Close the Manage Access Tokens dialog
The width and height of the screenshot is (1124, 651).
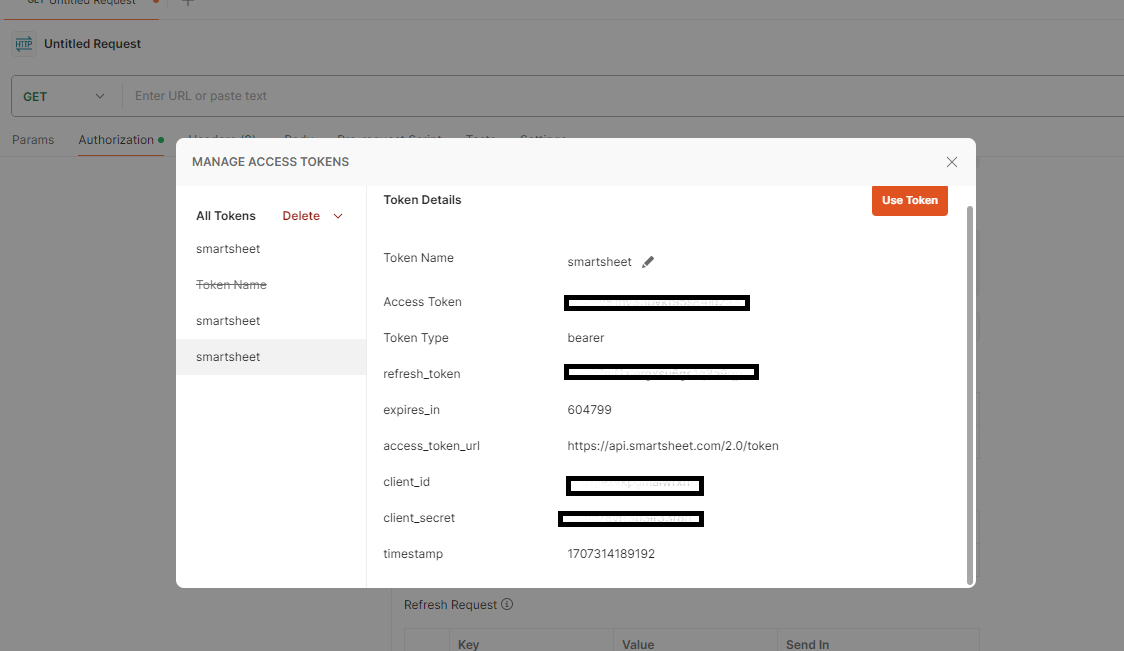(x=951, y=162)
